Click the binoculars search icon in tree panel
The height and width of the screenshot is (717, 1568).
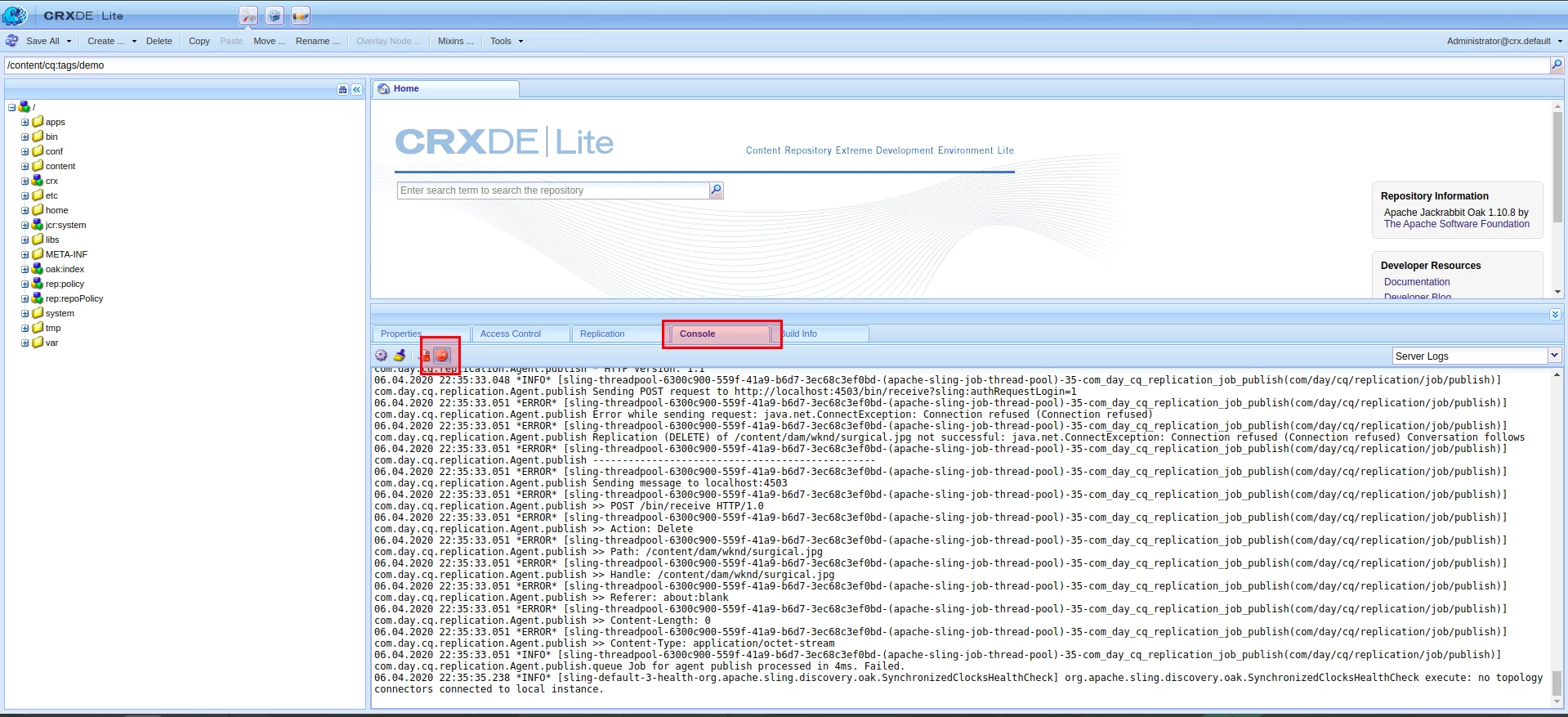click(343, 89)
